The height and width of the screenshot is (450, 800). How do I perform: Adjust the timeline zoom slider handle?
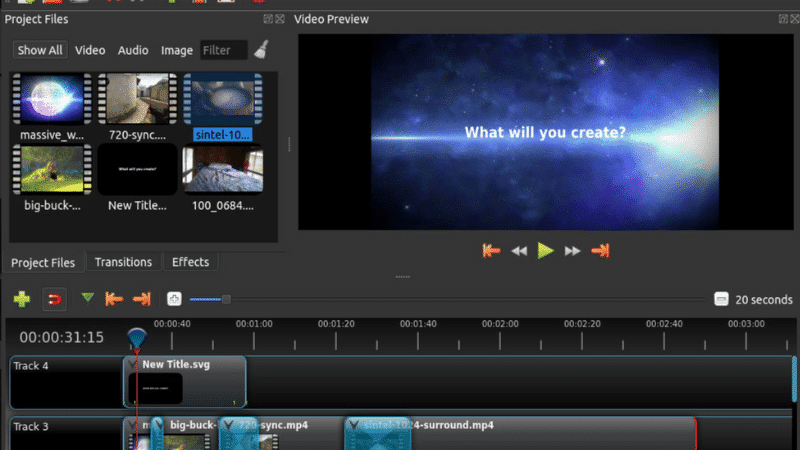click(226, 299)
